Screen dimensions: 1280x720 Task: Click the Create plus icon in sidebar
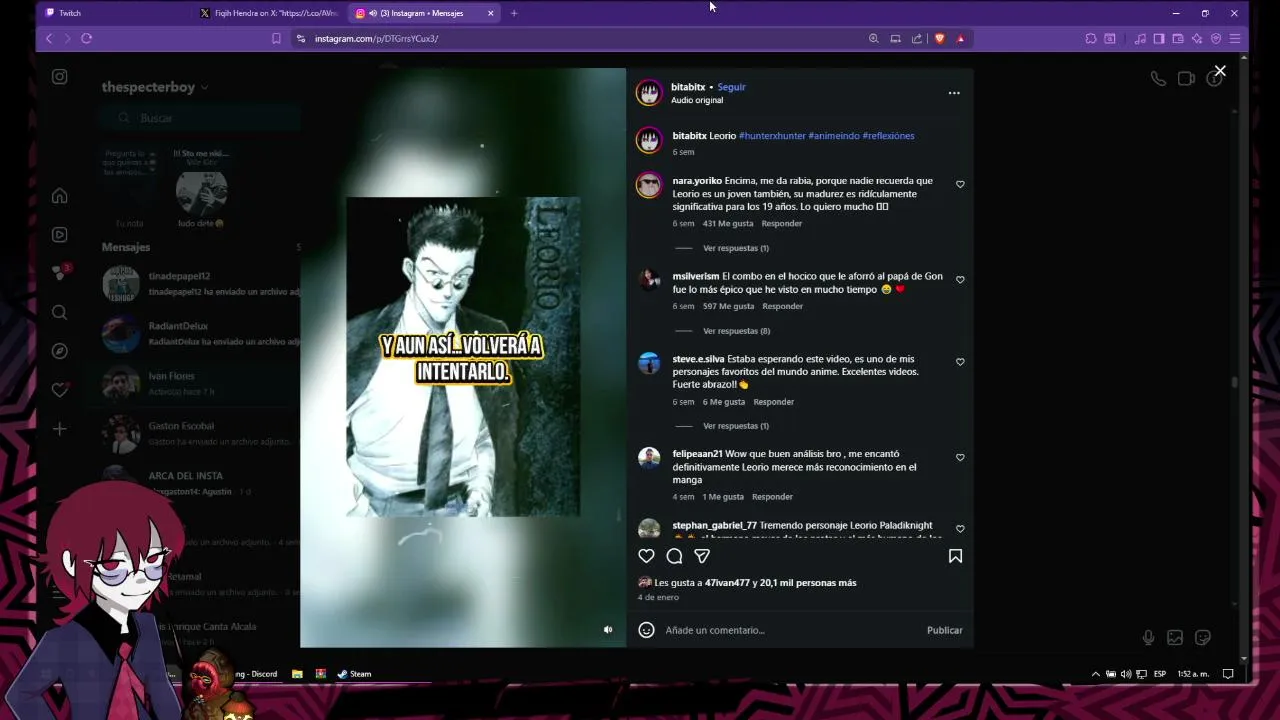(60, 429)
